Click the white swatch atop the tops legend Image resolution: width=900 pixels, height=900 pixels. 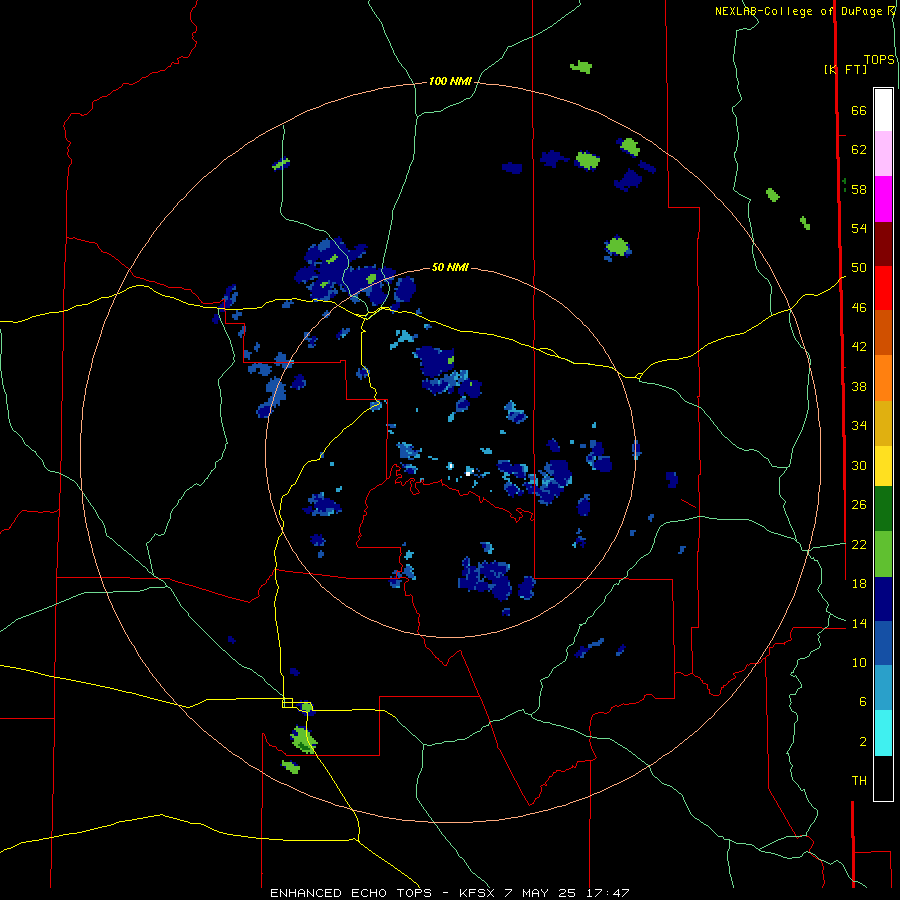883,110
